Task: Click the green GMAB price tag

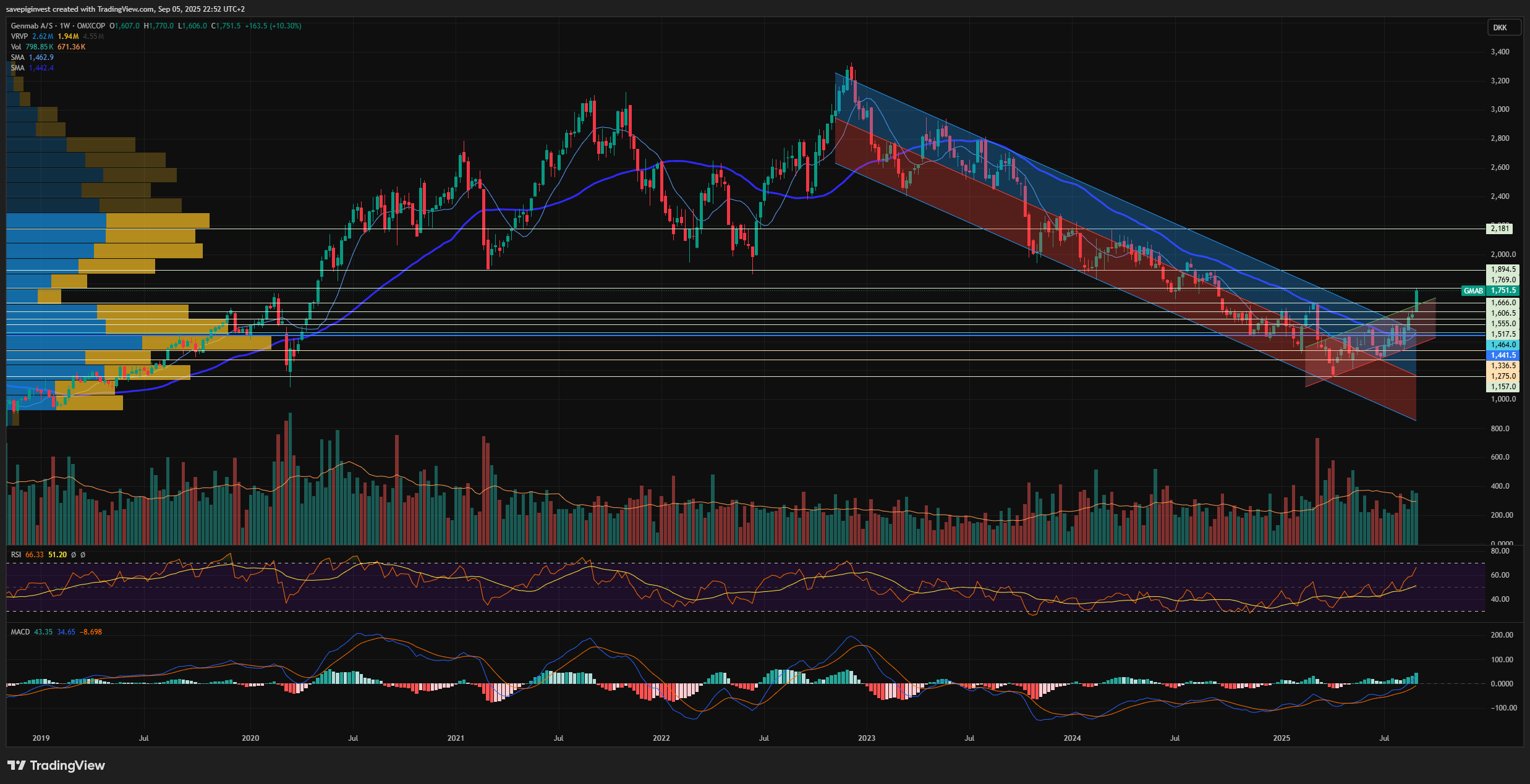Action: pos(1473,291)
